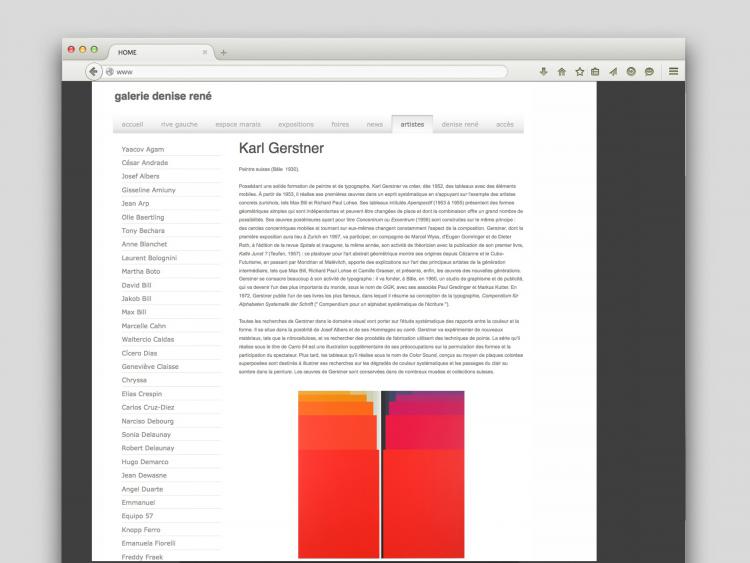
Task: Click the galerie denise rené site title
Action: pyautogui.click(x=163, y=96)
